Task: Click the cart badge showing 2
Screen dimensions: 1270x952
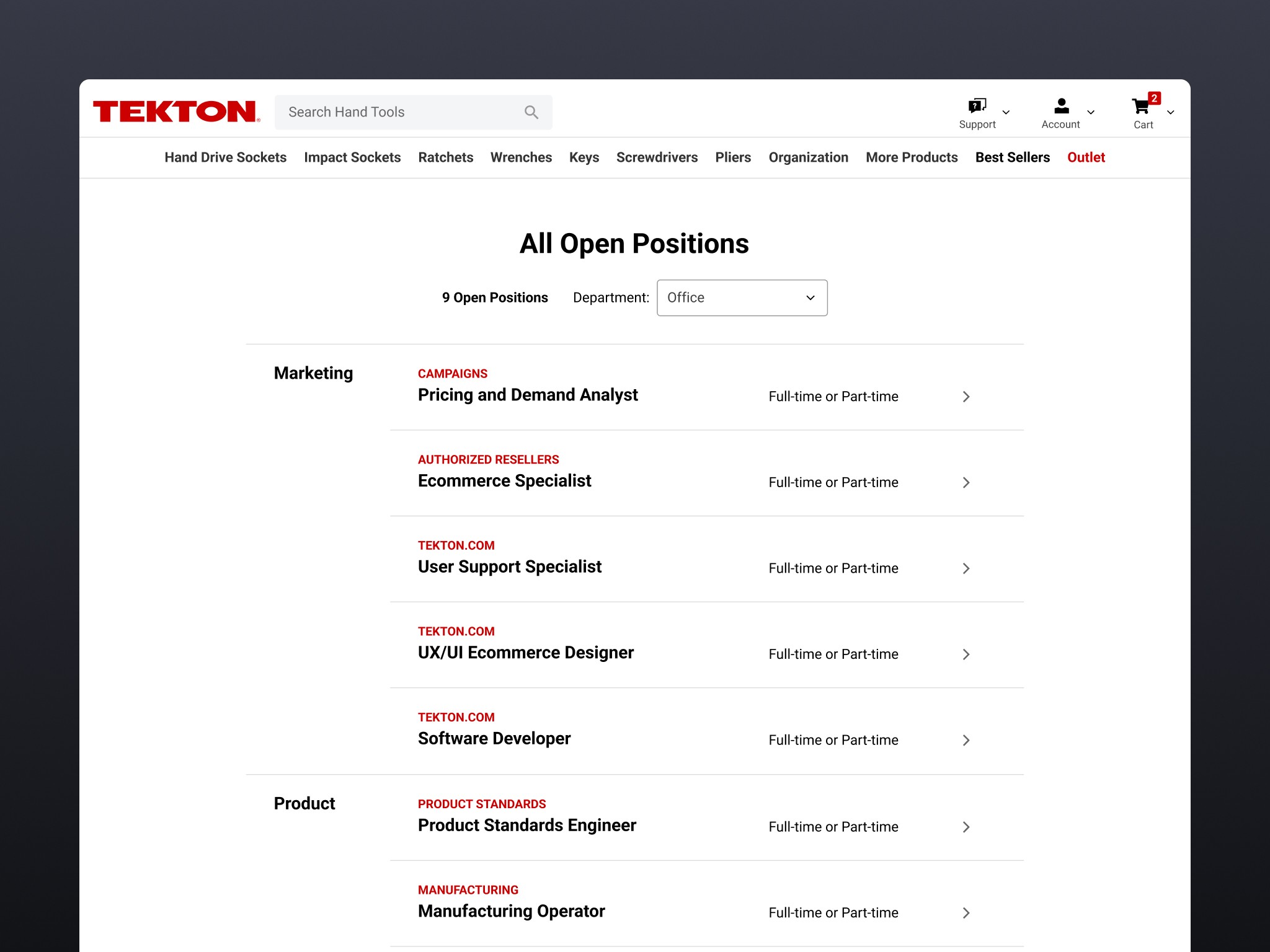Action: coord(1154,98)
